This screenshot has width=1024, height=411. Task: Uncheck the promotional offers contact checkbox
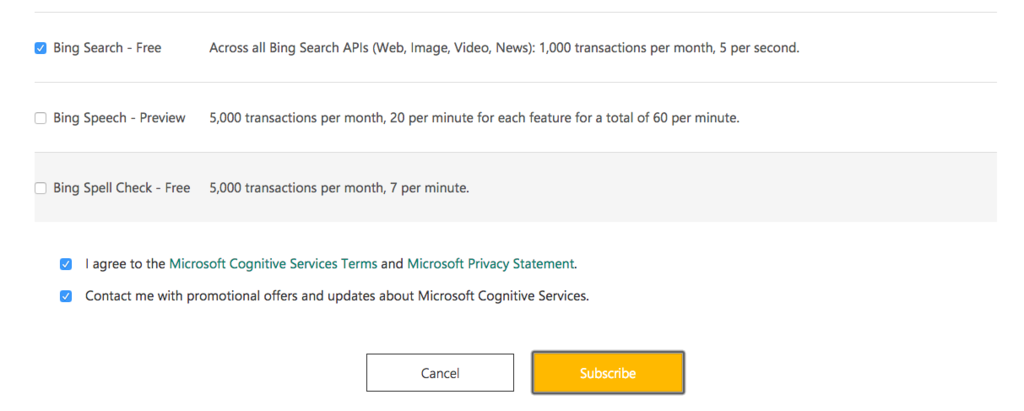pyautogui.click(x=66, y=296)
